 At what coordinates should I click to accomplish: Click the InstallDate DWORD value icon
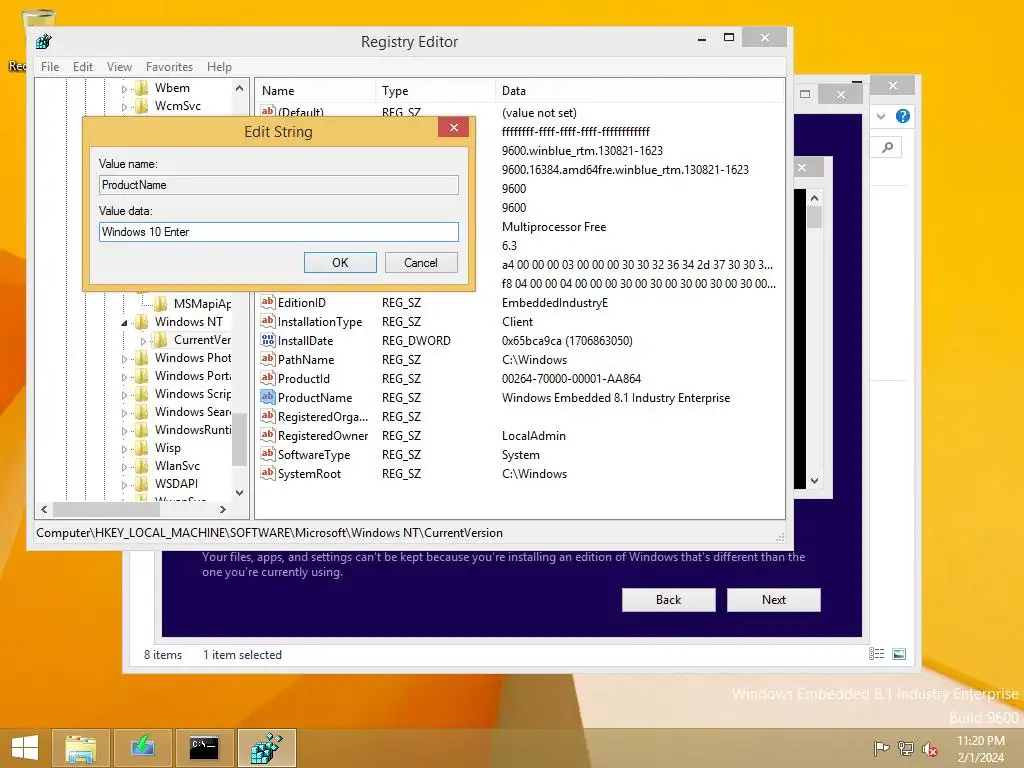coord(268,340)
